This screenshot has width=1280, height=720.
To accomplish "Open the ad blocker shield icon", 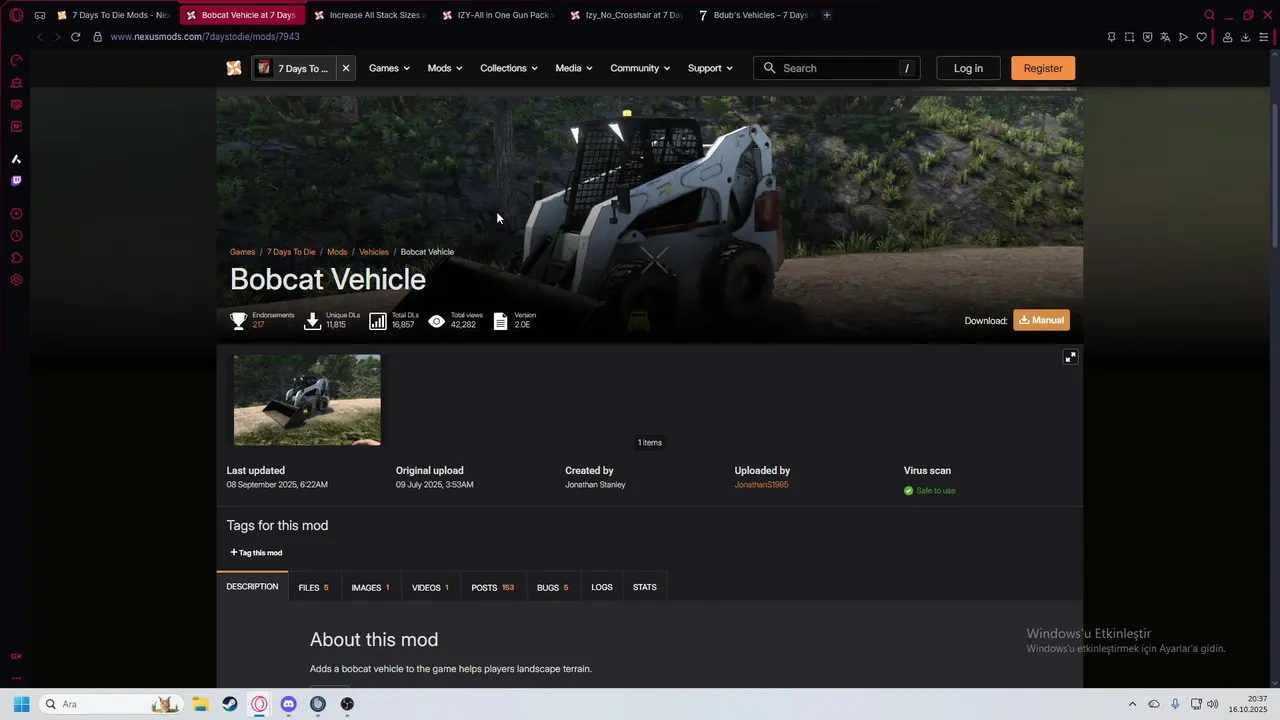I will point(1147,37).
